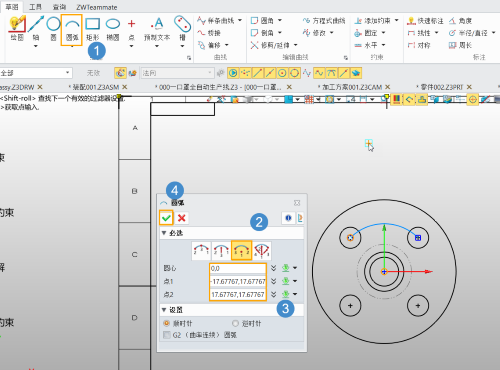The image size is (500, 370).
Task: Select the 矩形 (Rectangle) tool
Action: tap(93, 28)
